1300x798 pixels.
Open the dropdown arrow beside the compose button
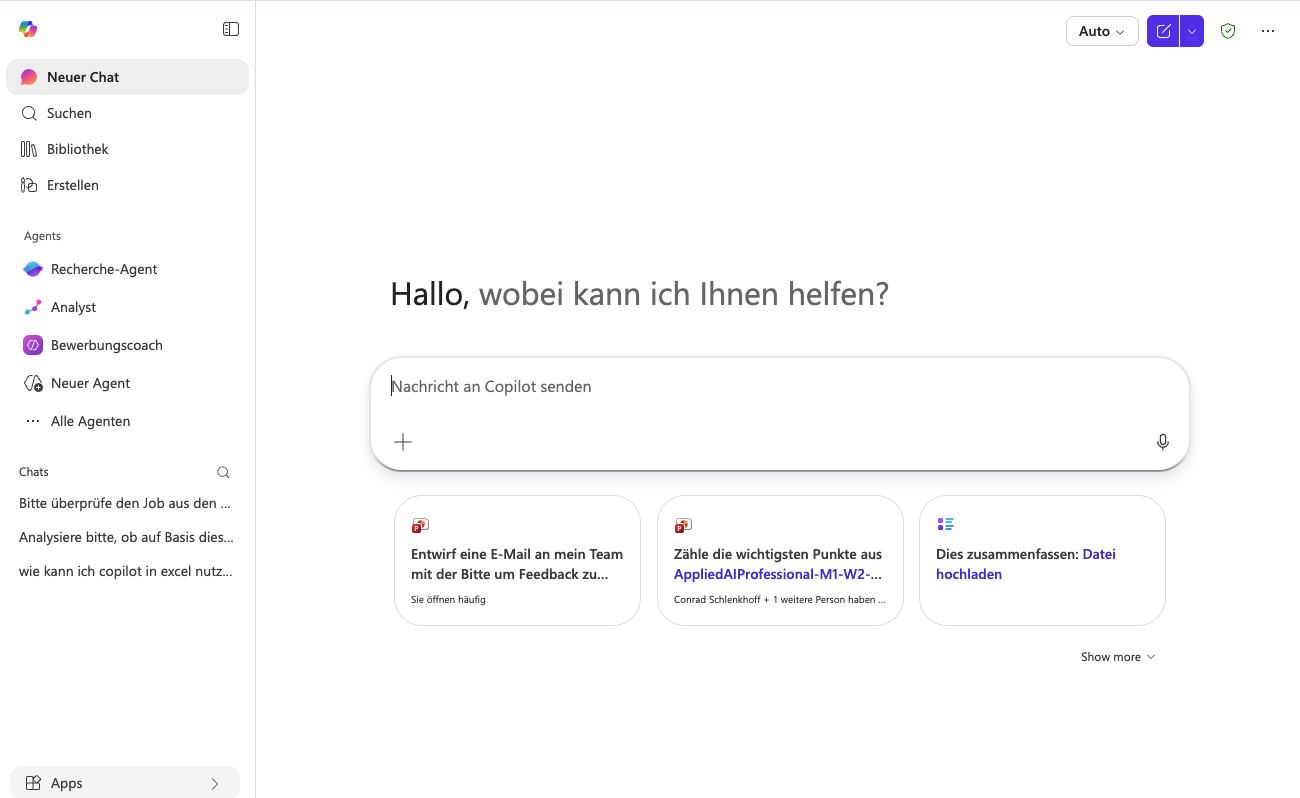point(1192,31)
